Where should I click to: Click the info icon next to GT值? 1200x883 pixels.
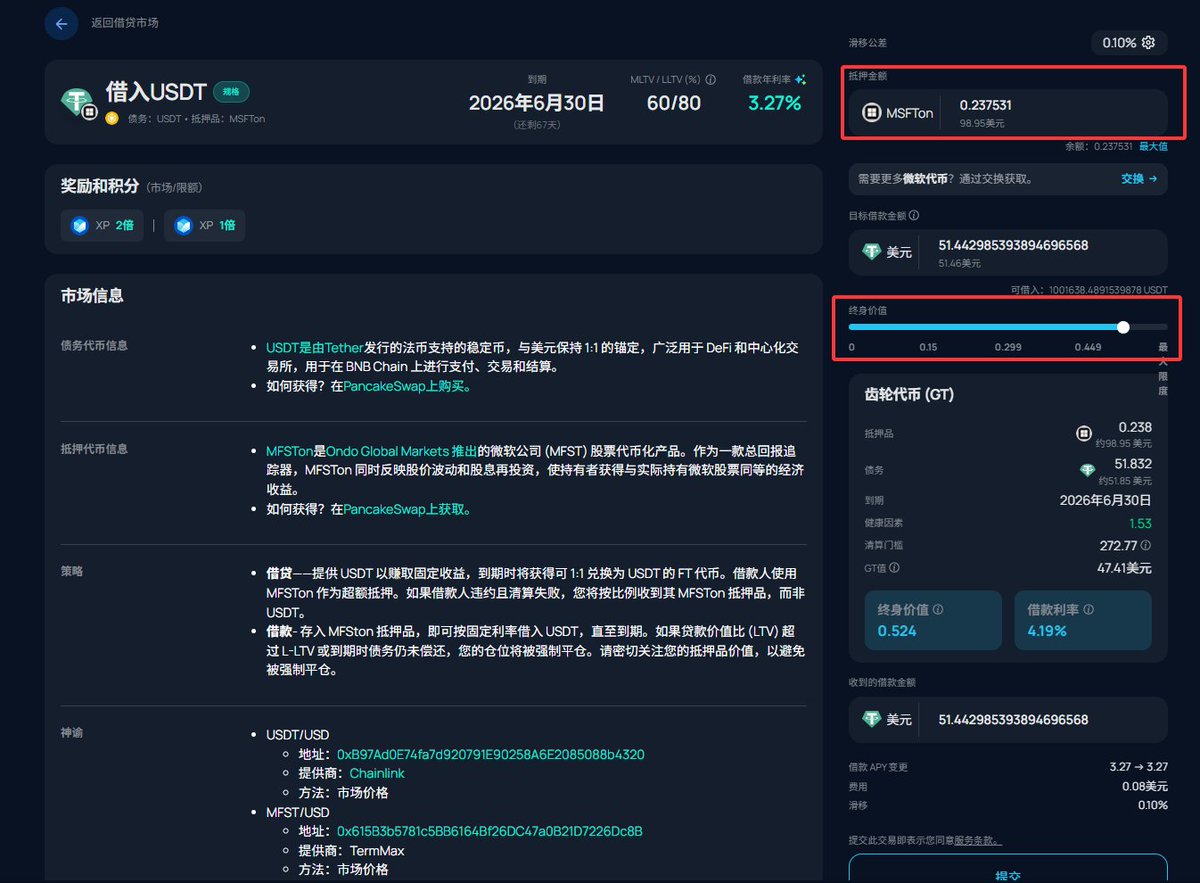(894, 568)
